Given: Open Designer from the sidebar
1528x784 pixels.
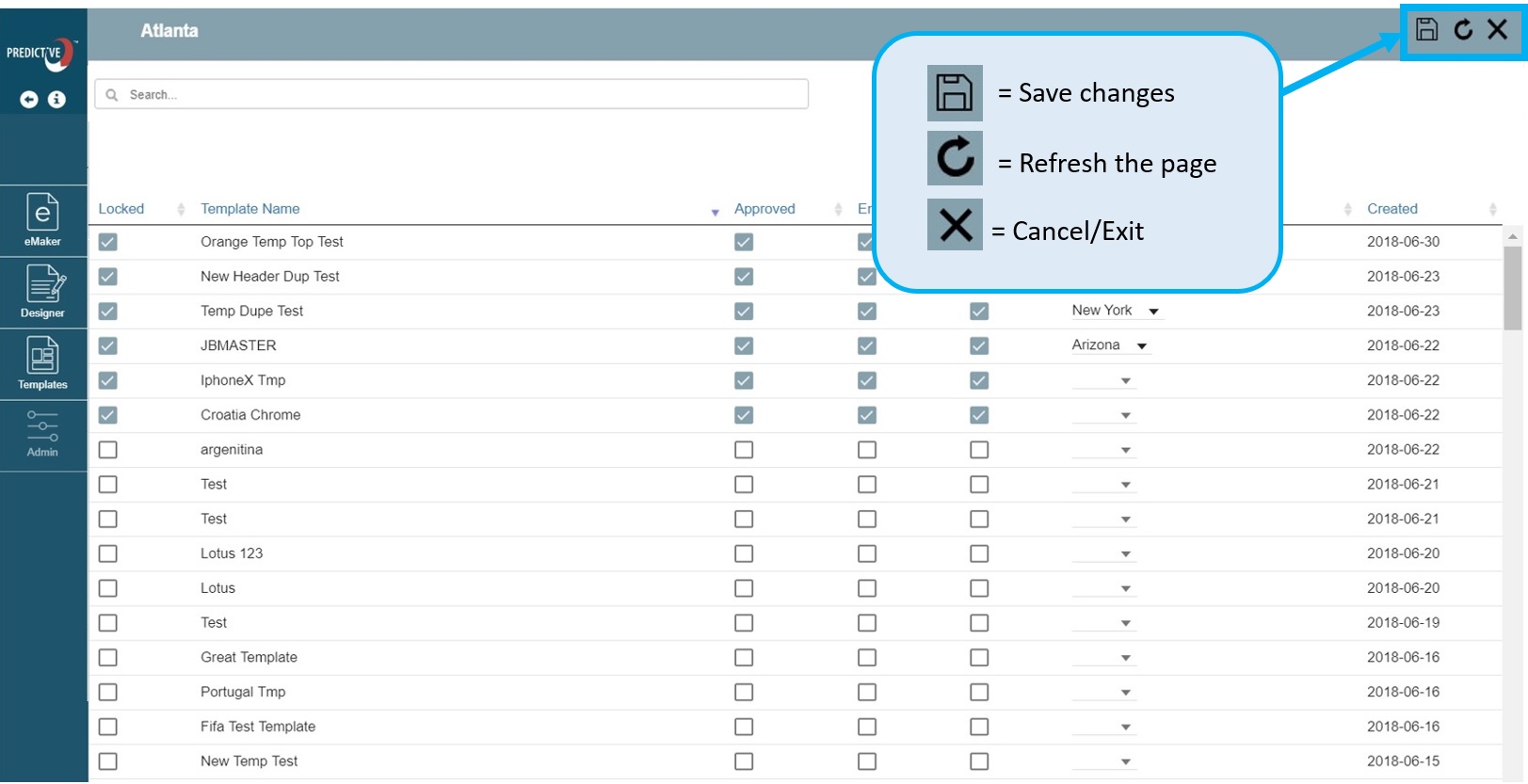Looking at the screenshot, I should [43, 292].
